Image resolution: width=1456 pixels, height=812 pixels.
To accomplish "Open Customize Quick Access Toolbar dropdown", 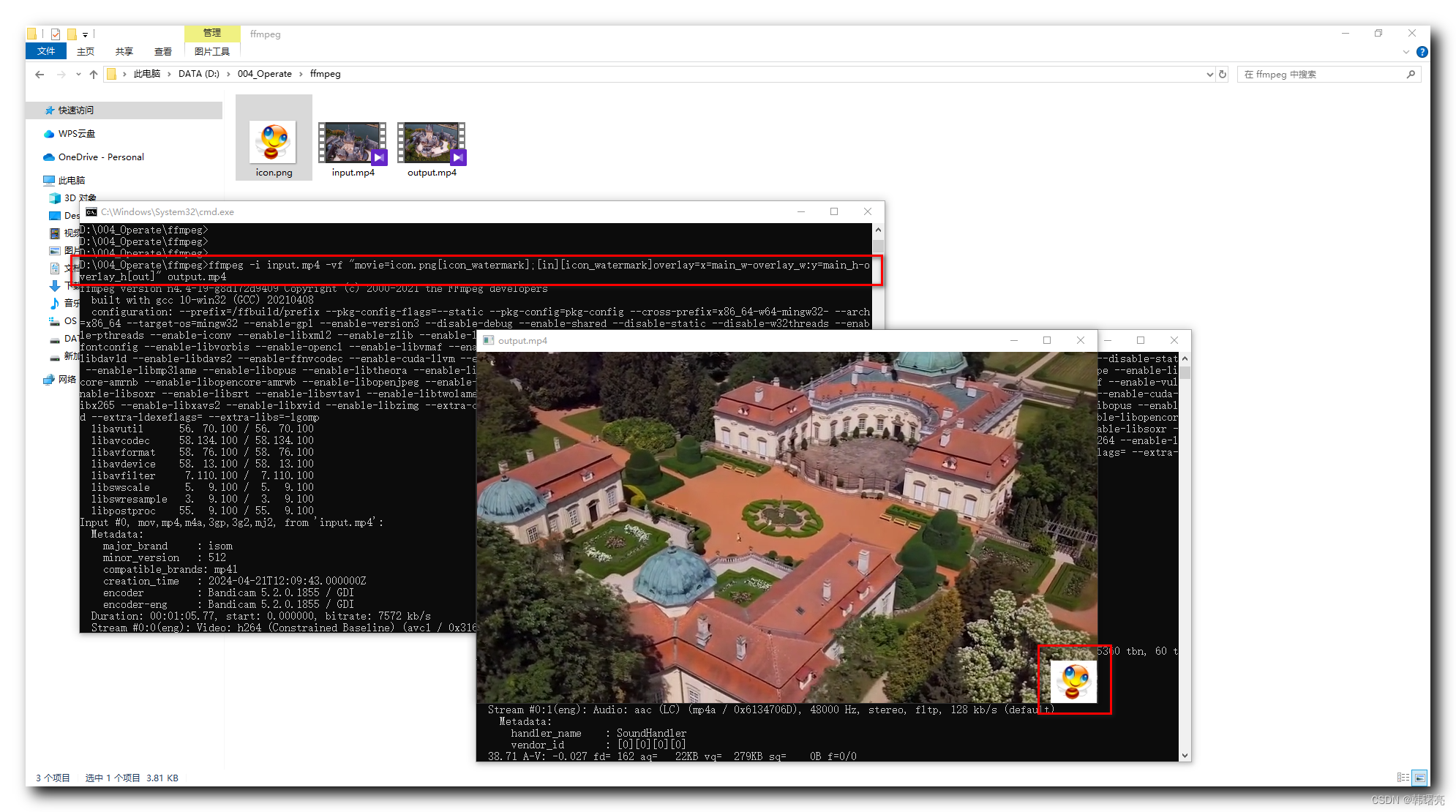I will (x=86, y=34).
